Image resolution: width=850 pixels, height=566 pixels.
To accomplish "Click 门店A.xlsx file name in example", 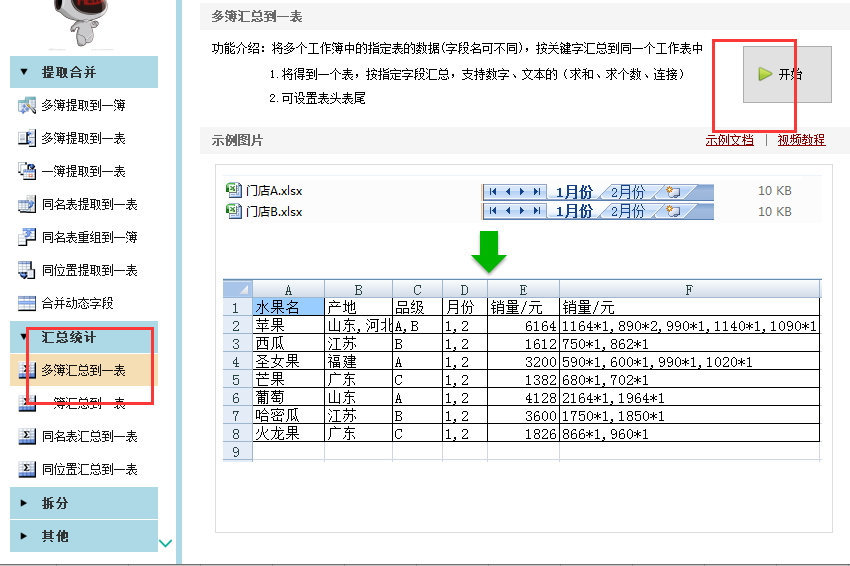I will coord(274,191).
